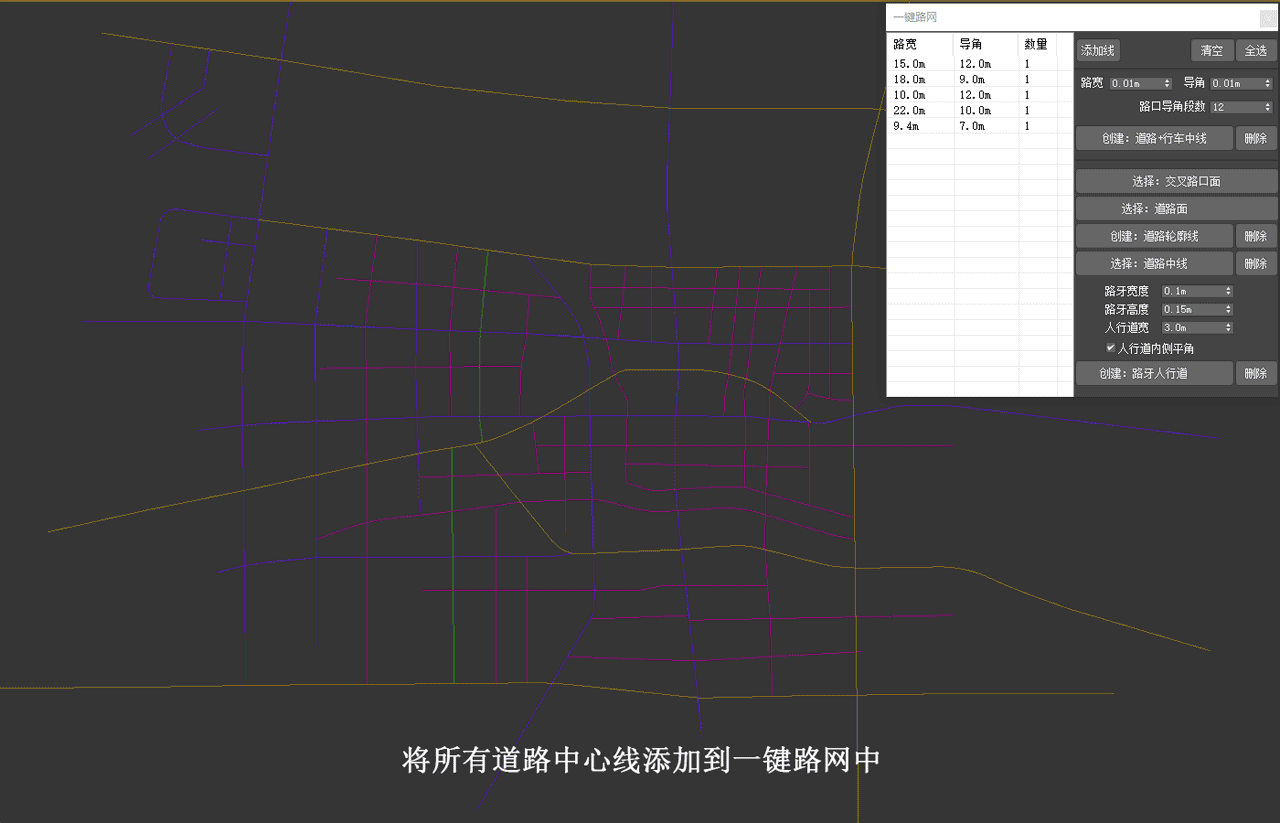The image size is (1280, 823).
Task: Click 删除 next to 创建: 道路+行车中线
Action: pyautogui.click(x=1256, y=139)
